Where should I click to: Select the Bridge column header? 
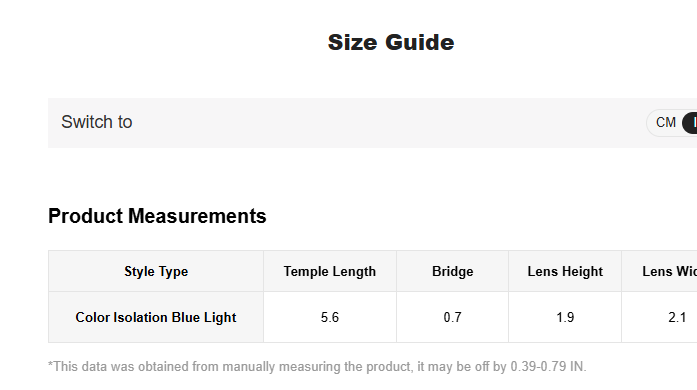(453, 271)
